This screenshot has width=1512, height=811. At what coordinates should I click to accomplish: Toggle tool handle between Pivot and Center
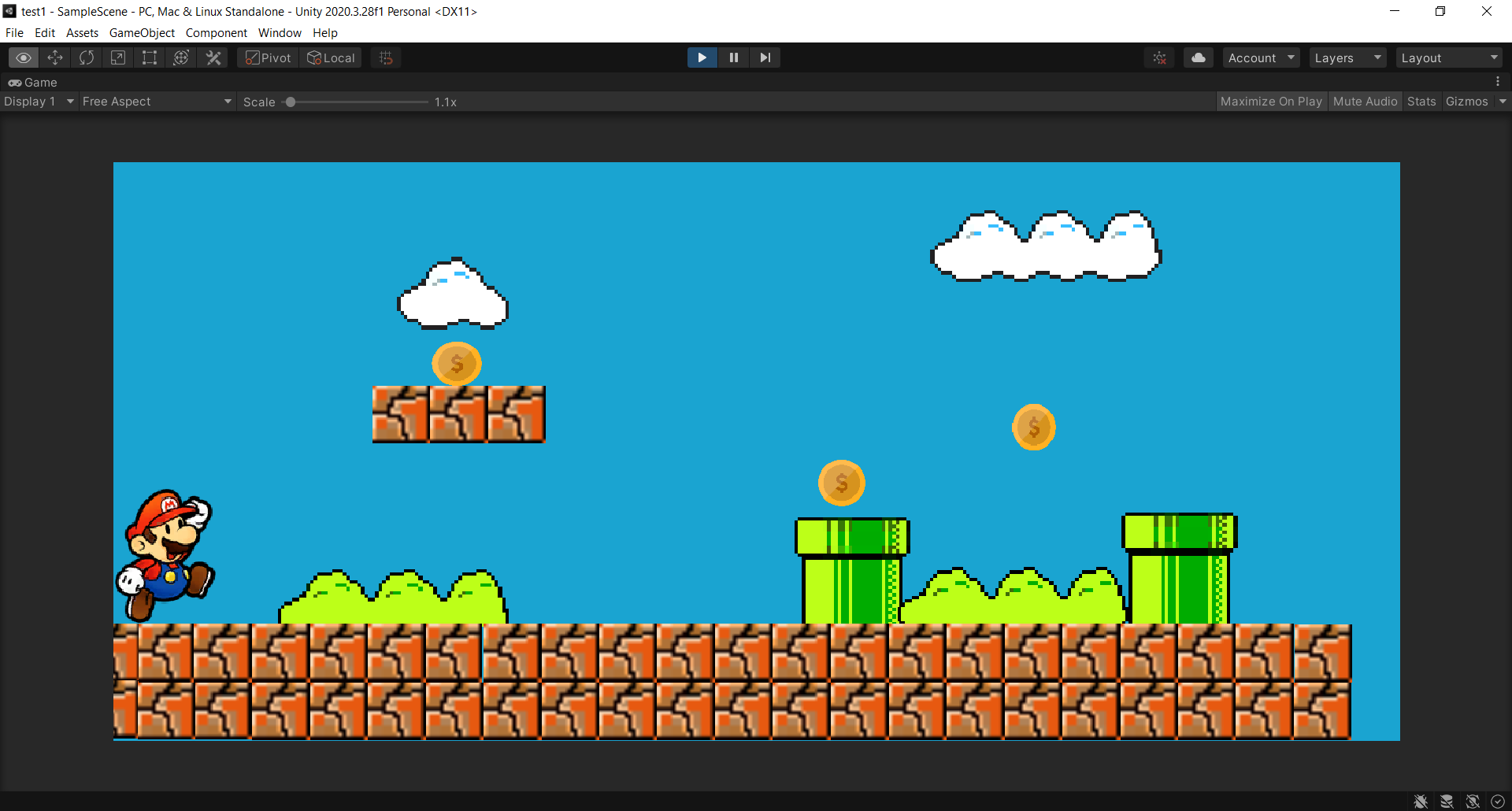coord(267,57)
